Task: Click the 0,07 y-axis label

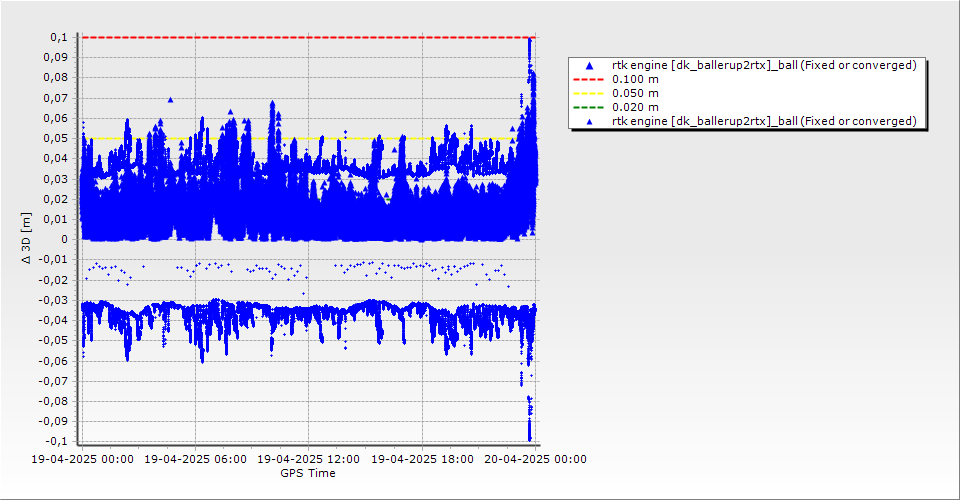Action: pyautogui.click(x=56, y=98)
